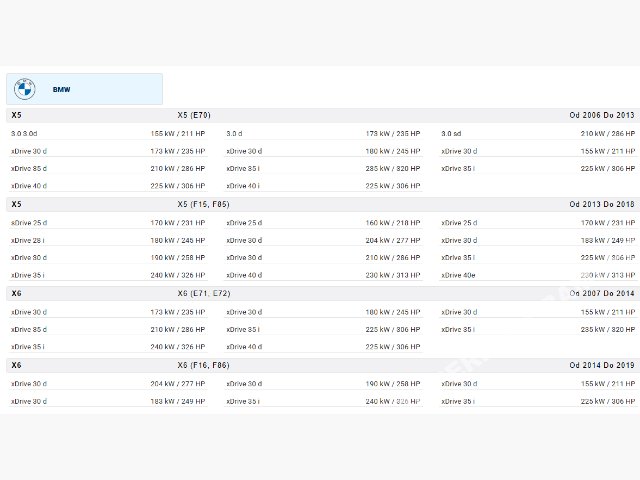Open the X5 (E70) series header

tap(194, 115)
